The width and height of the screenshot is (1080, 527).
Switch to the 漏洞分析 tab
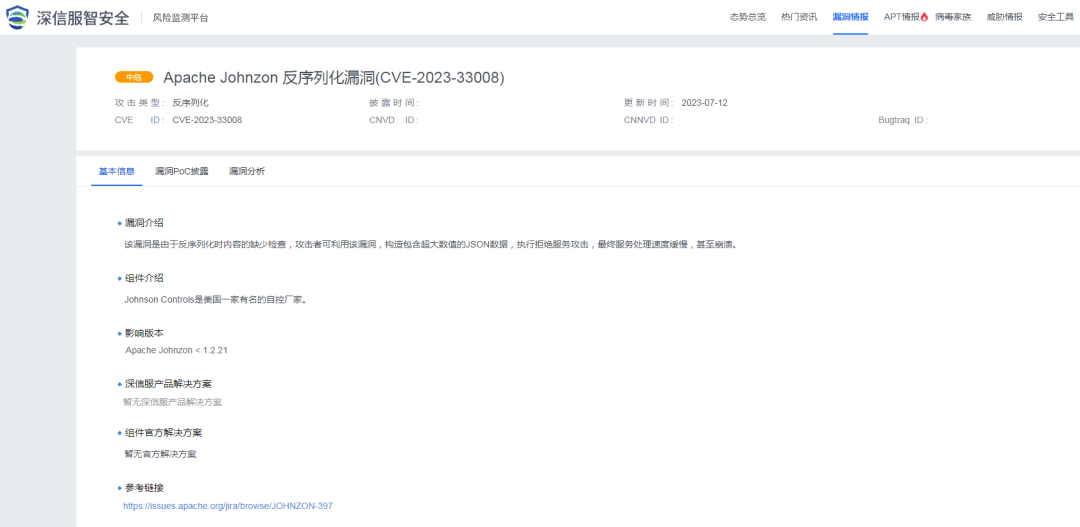[x=247, y=172]
